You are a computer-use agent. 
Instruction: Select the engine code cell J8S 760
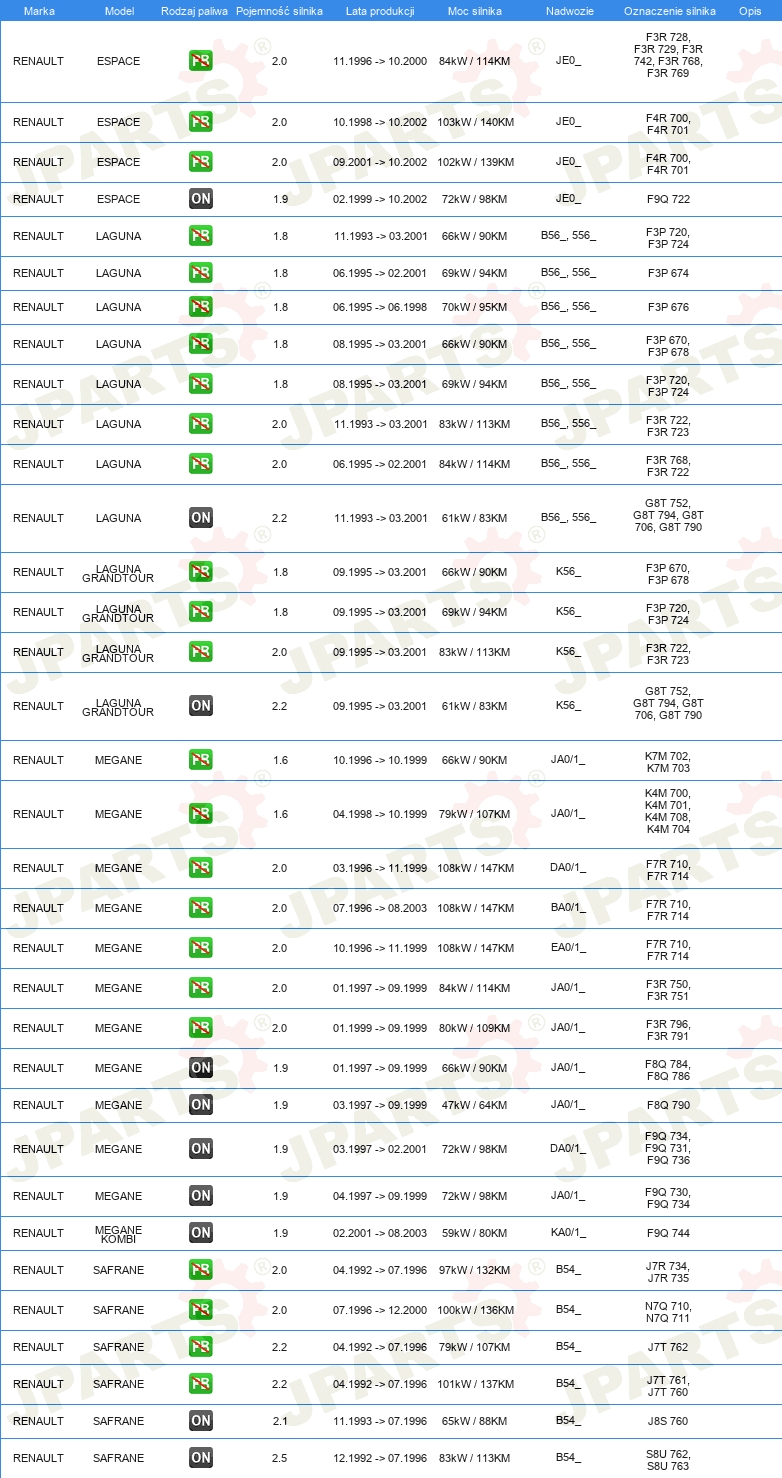click(668, 1421)
